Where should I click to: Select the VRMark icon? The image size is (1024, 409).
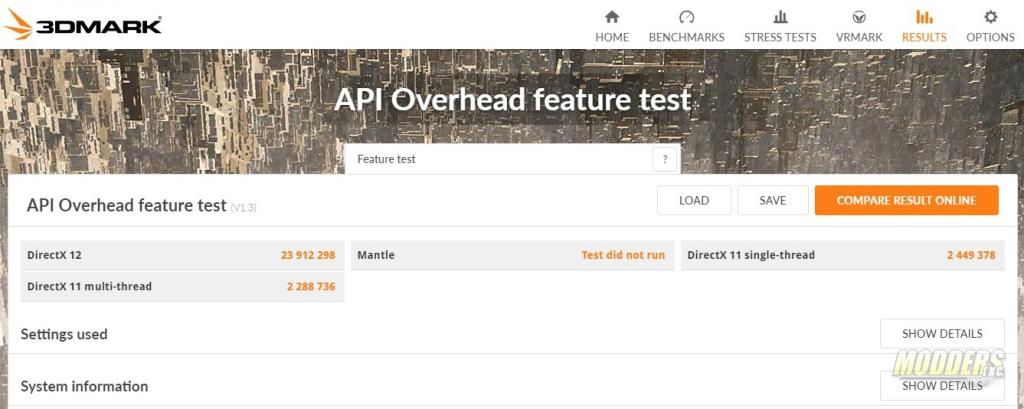(858, 17)
